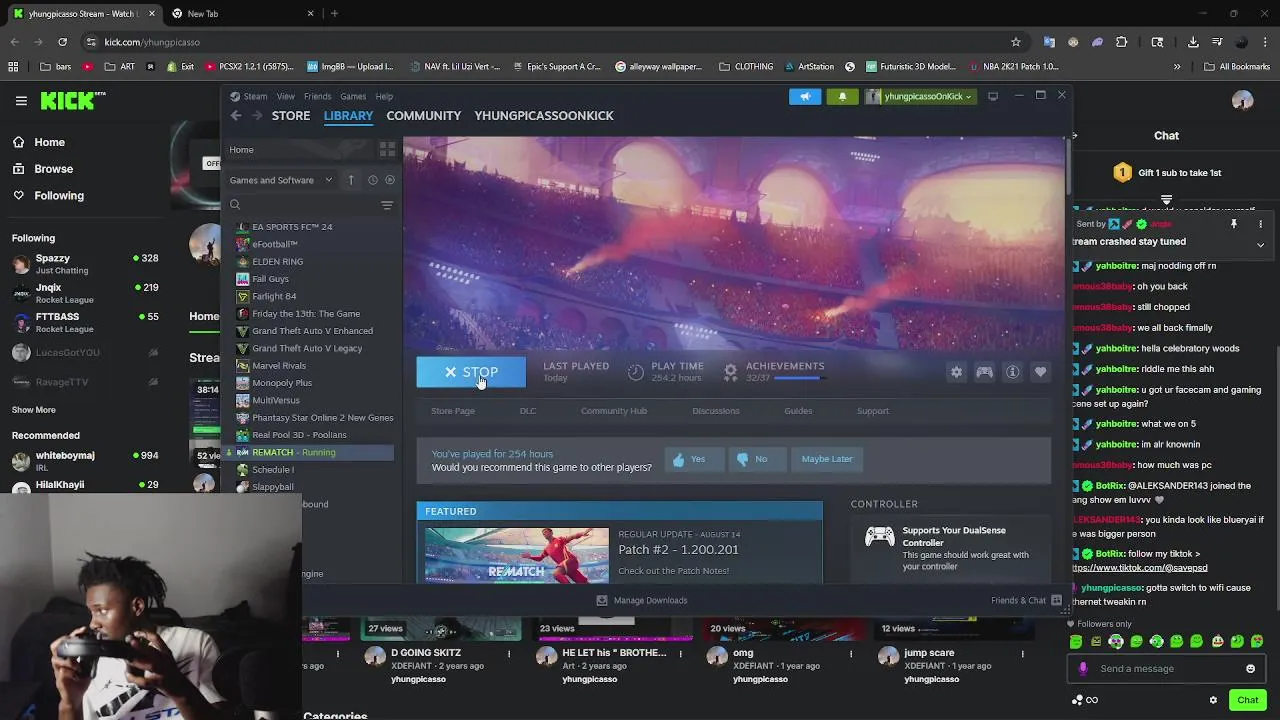Open REMATCH Community Hub link
The image size is (1280, 720).
coord(614,411)
